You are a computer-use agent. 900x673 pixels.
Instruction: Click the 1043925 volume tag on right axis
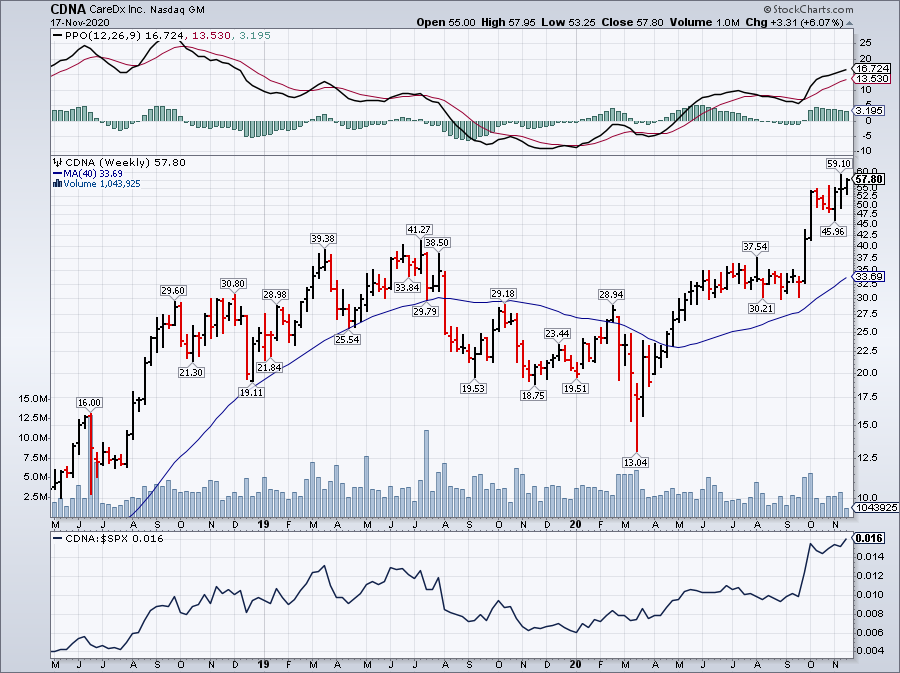876,507
